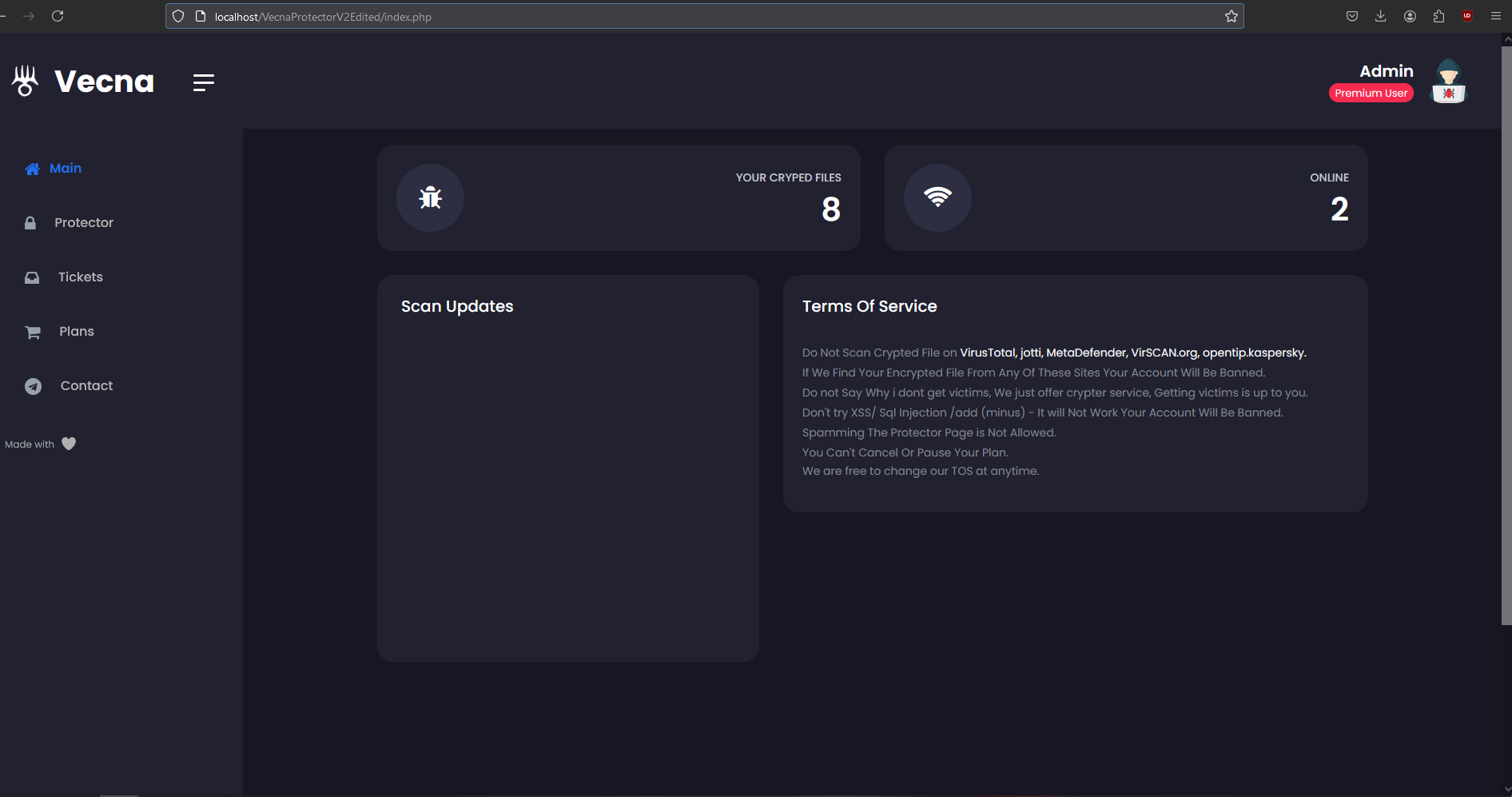
Task: Select the Plans shopping cart icon
Action: (x=33, y=332)
